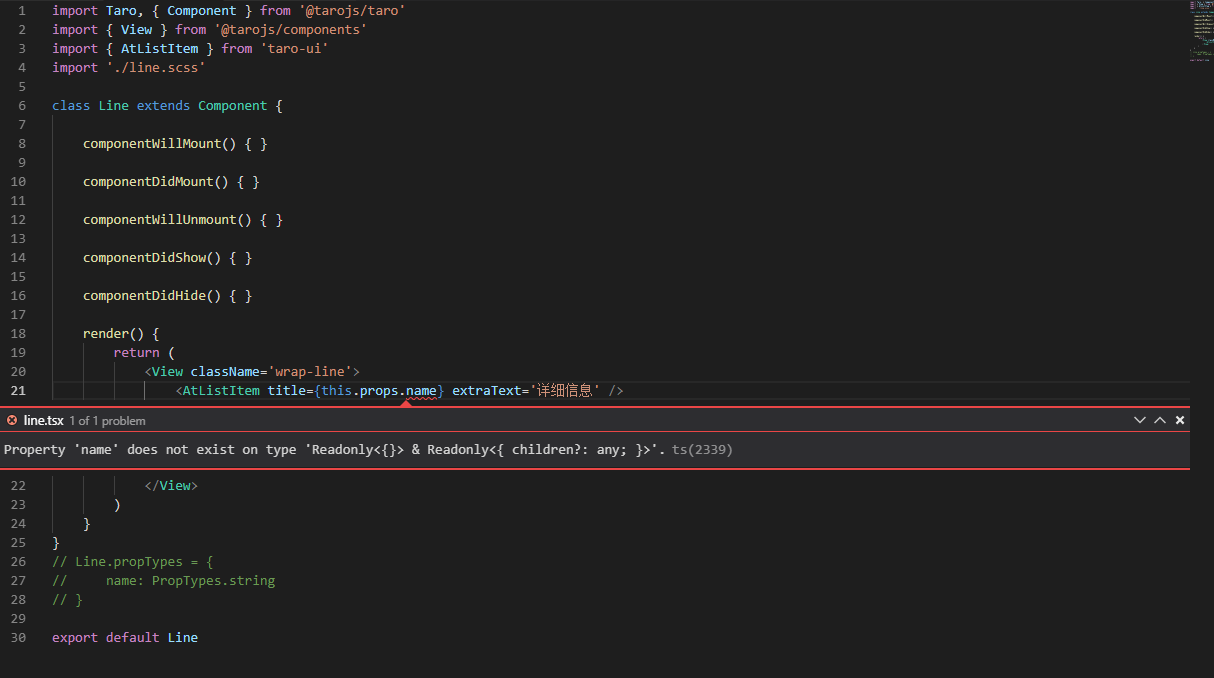Viewport: 1214px width, 678px height.
Task: Go to previous problem arrow
Action: point(1160,420)
